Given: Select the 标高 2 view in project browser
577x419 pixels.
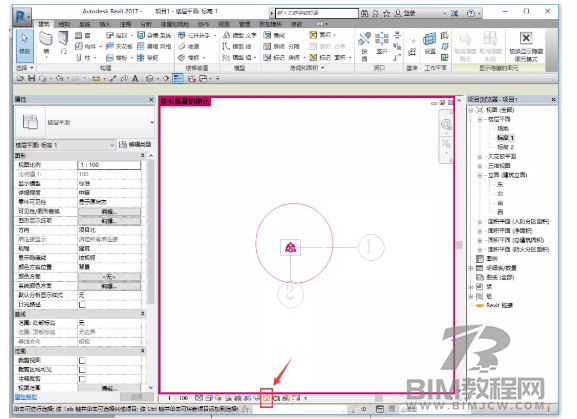Looking at the screenshot, I should pos(505,147).
